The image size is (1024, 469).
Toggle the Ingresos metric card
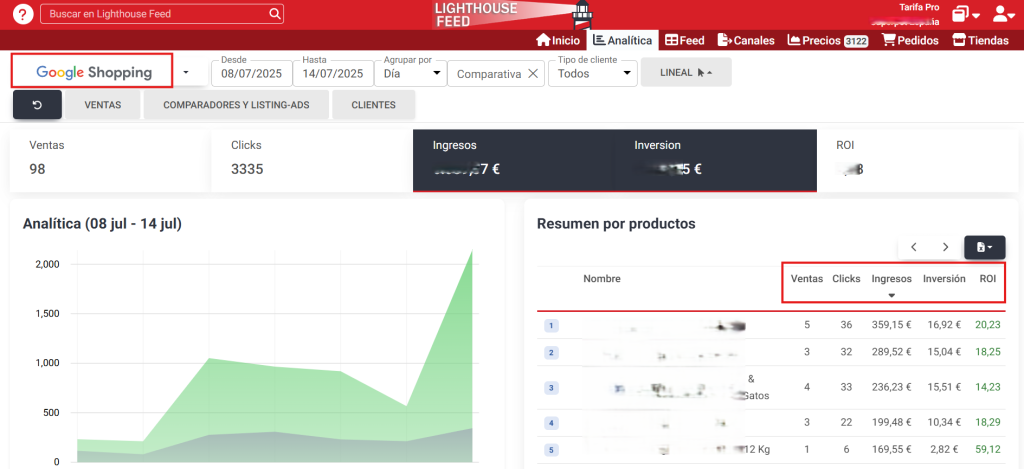(513, 160)
